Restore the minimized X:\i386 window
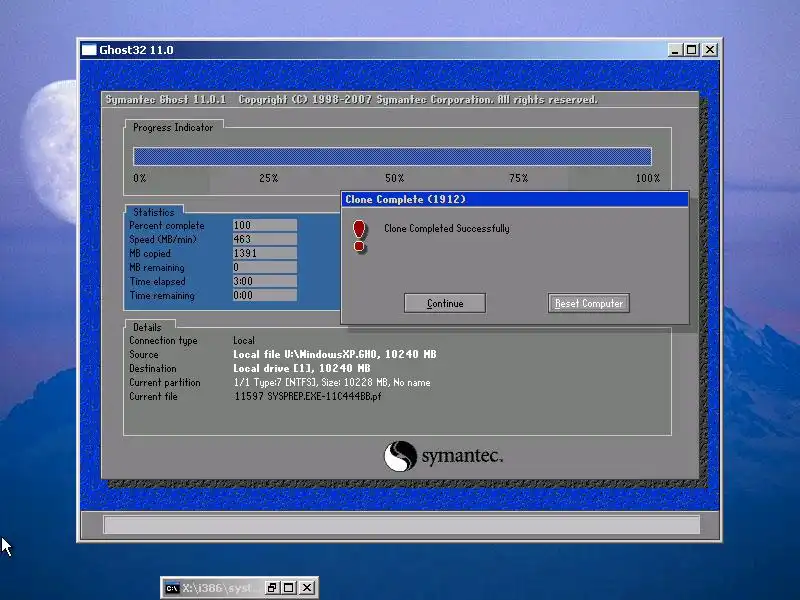 272,588
